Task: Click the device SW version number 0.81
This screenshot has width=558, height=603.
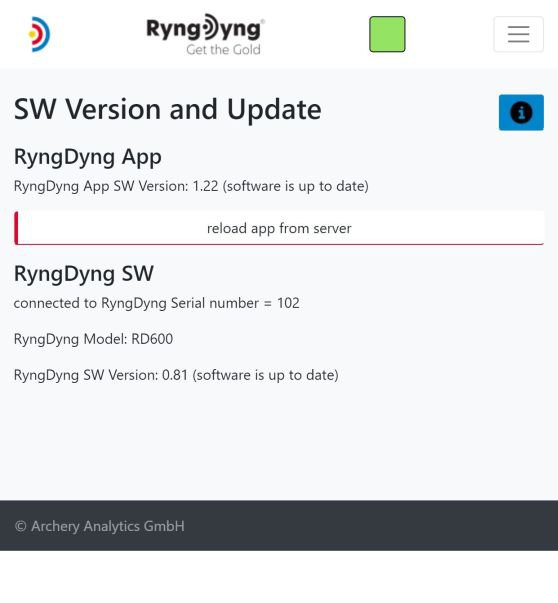Action: (x=175, y=375)
